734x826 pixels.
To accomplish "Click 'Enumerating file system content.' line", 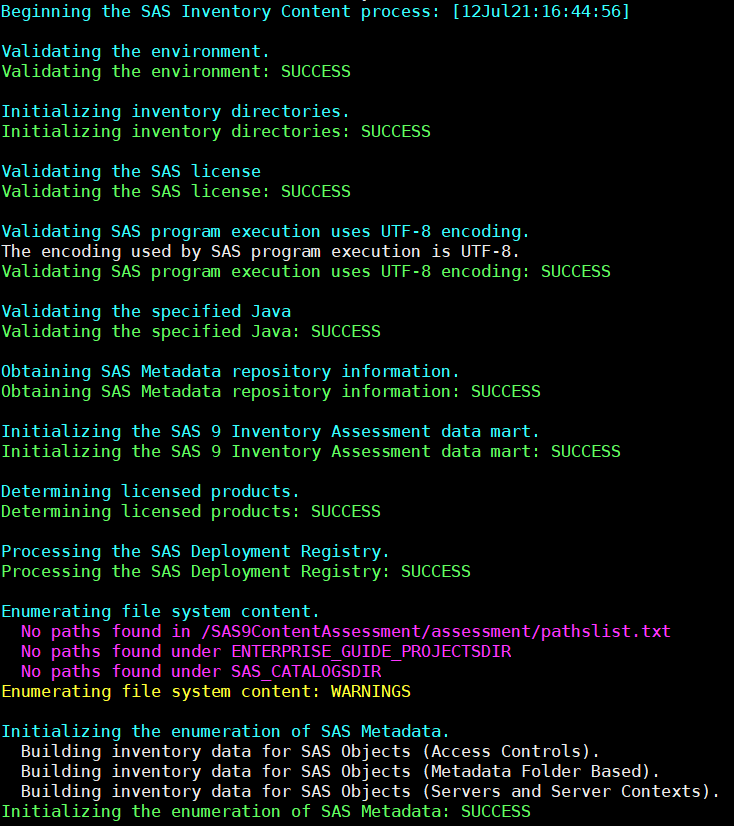I will (x=160, y=612).
